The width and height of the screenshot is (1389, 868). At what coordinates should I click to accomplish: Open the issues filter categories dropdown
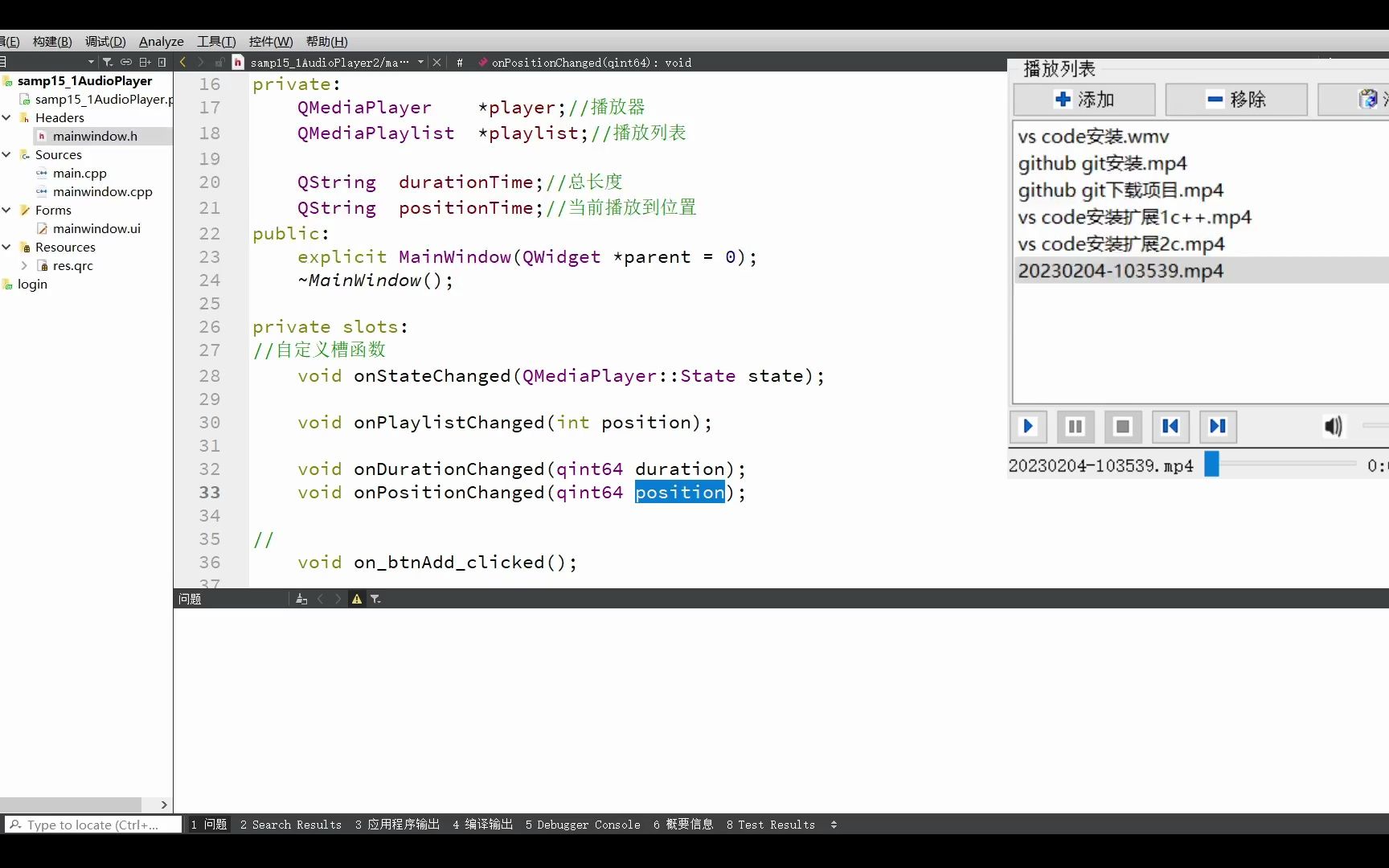[375, 599]
